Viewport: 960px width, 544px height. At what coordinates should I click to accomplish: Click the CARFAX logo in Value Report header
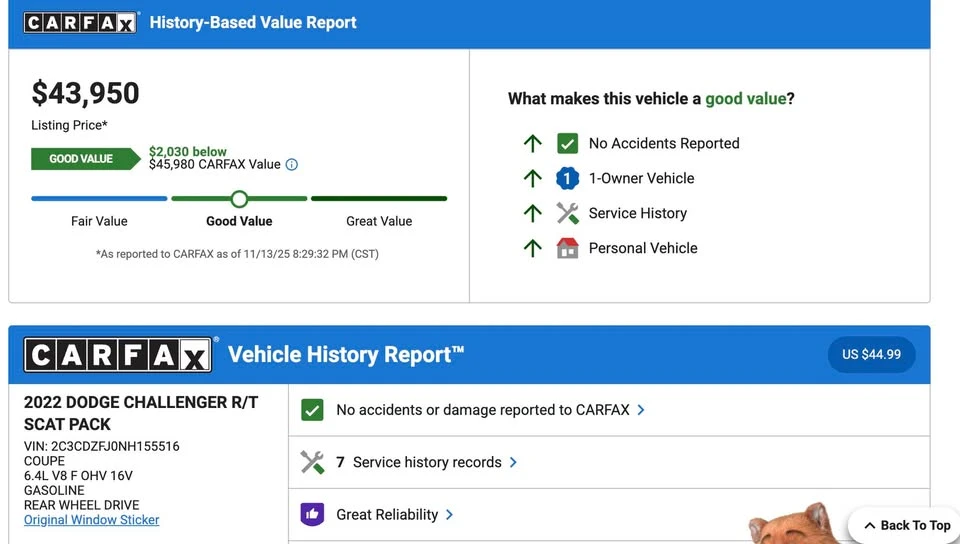click(x=80, y=23)
